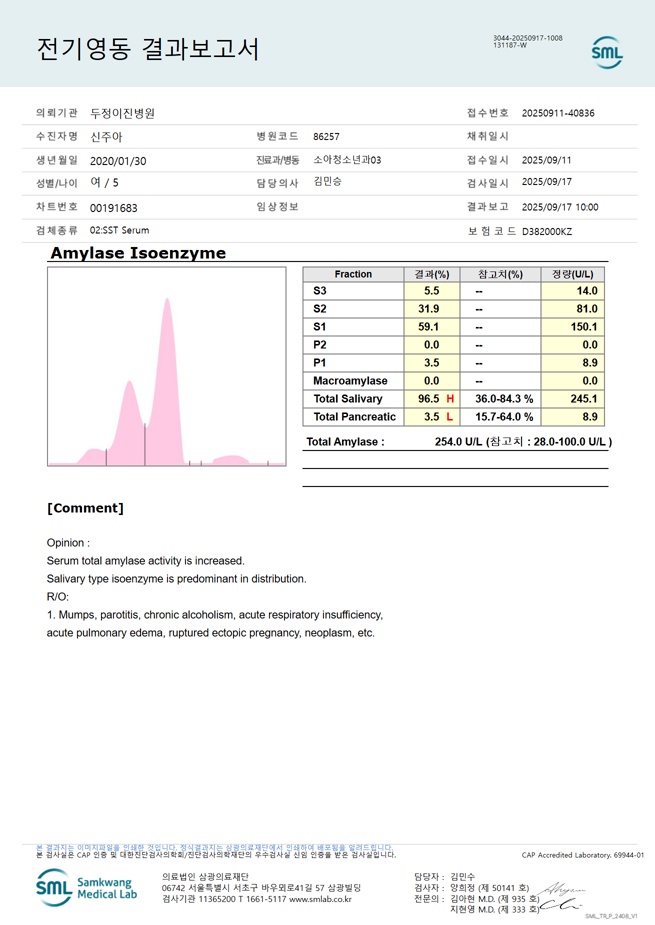
Task: Select receipt date 2025/09/11
Action: (x=546, y=160)
